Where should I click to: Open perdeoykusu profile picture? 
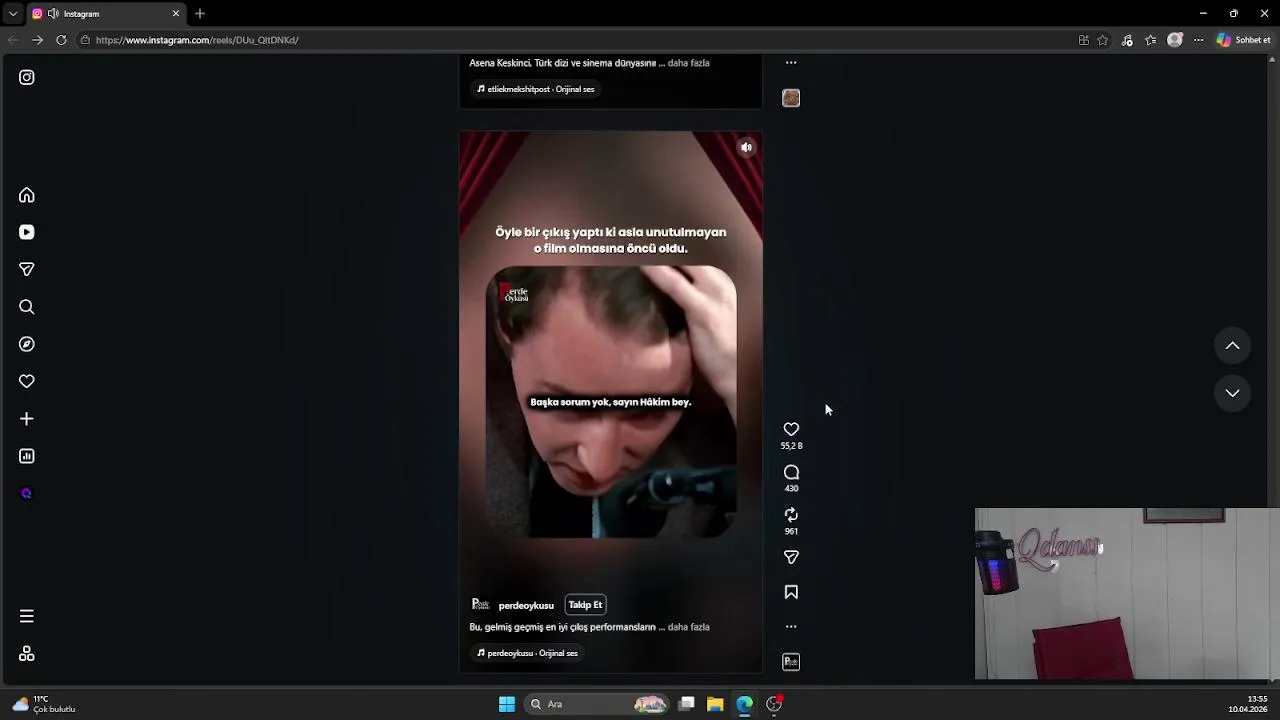pos(480,604)
